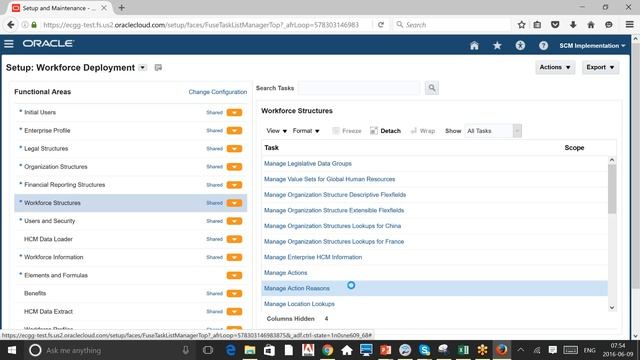Open help question mark icon

[x=543, y=46]
